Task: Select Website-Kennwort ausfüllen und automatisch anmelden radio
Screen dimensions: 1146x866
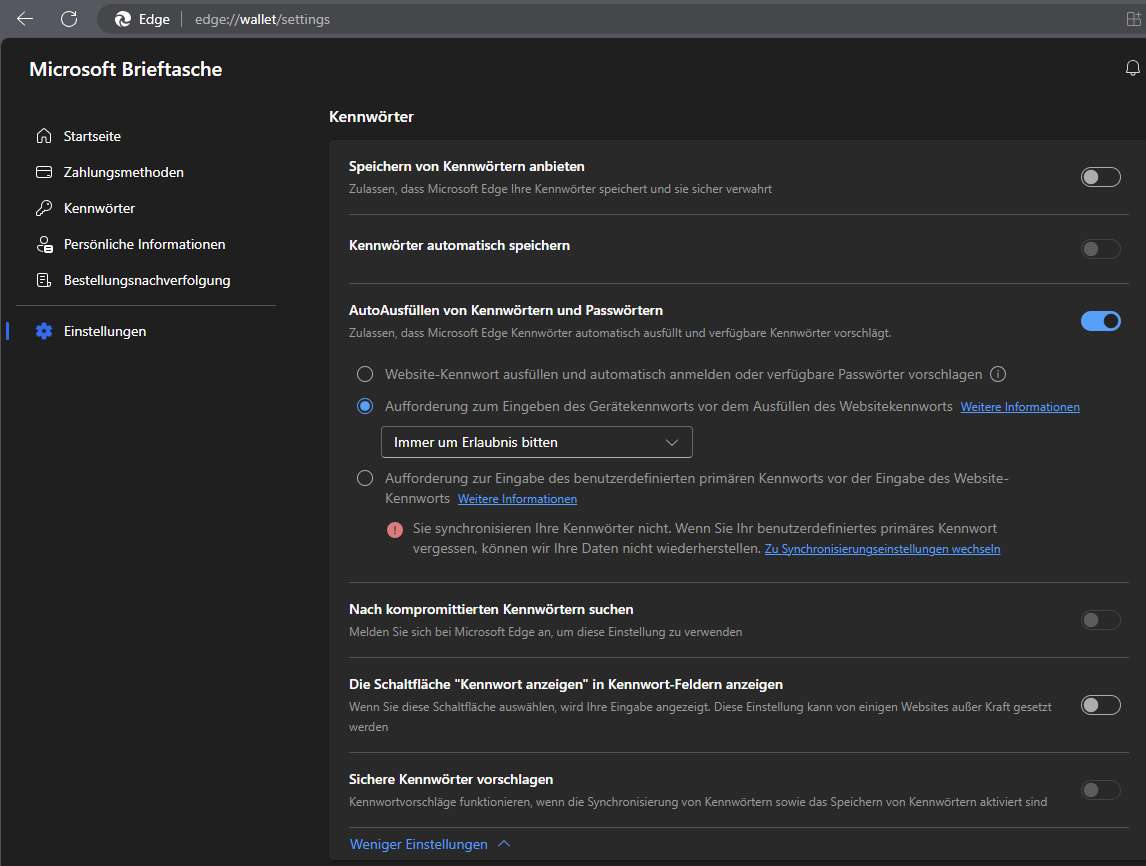Action: pyautogui.click(x=365, y=374)
